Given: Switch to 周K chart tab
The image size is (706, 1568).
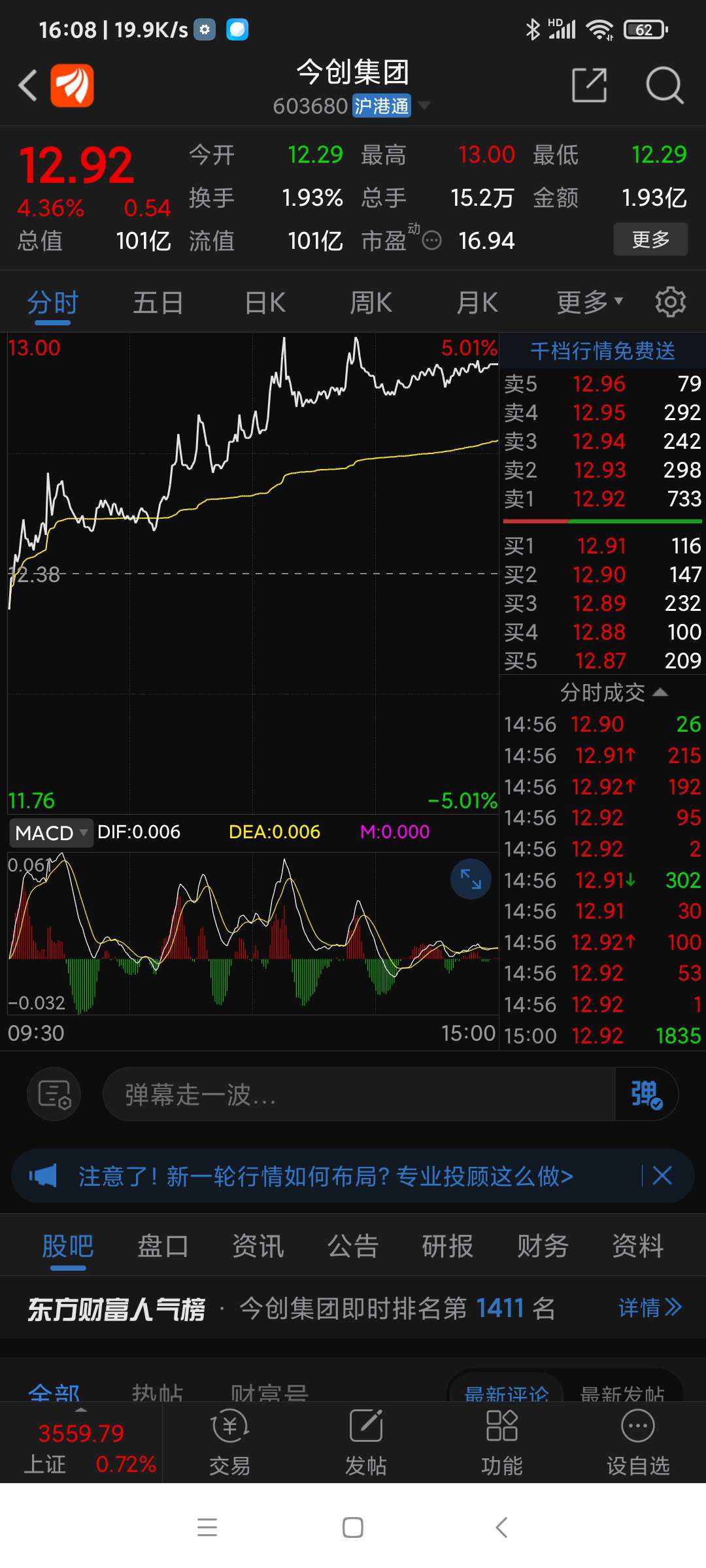Looking at the screenshot, I should click(x=371, y=302).
